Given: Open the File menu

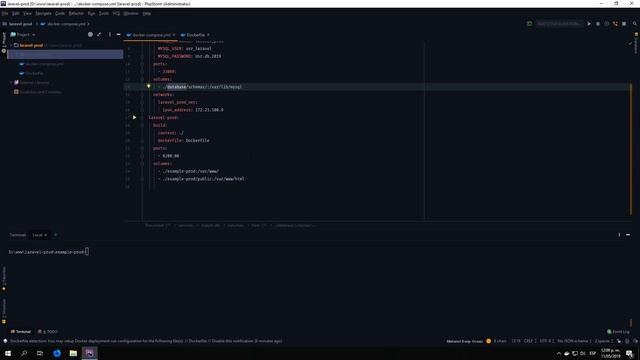Looking at the screenshot, I should pos(5,13).
